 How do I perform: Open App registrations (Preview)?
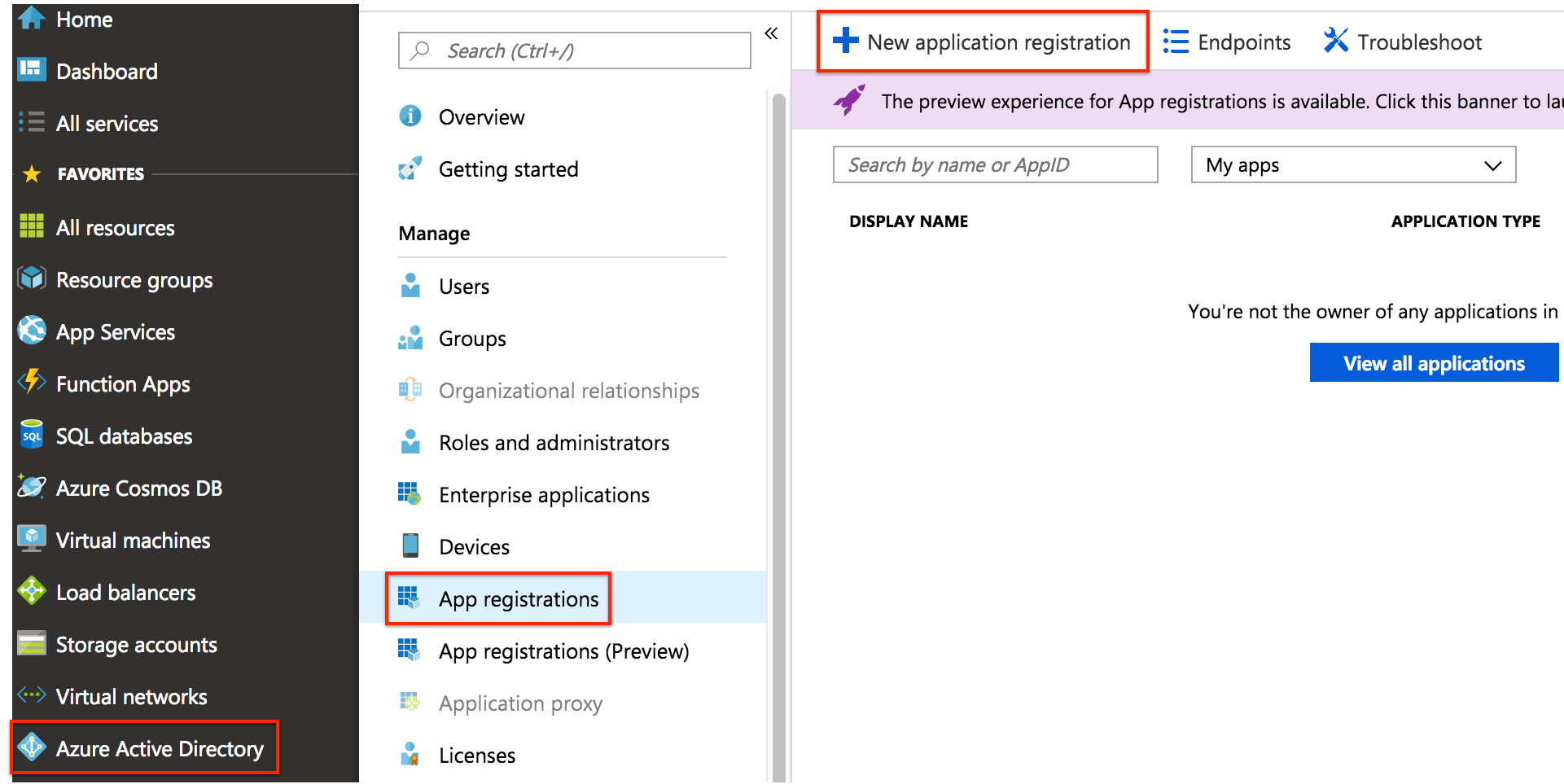pyautogui.click(x=563, y=650)
